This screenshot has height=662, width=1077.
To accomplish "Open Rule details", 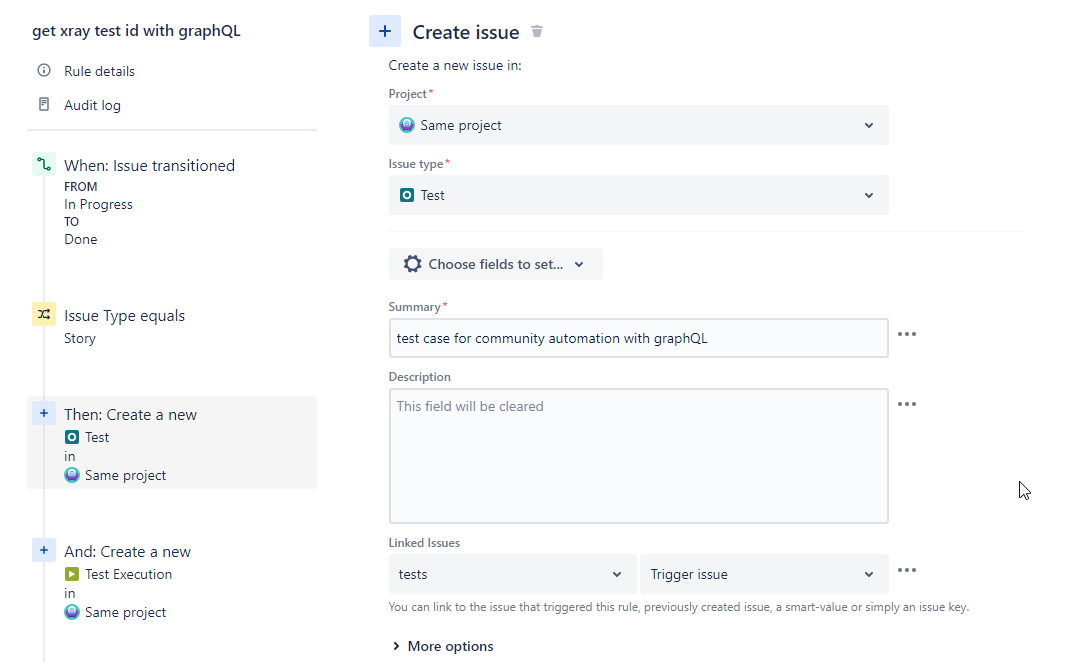I will [99, 71].
